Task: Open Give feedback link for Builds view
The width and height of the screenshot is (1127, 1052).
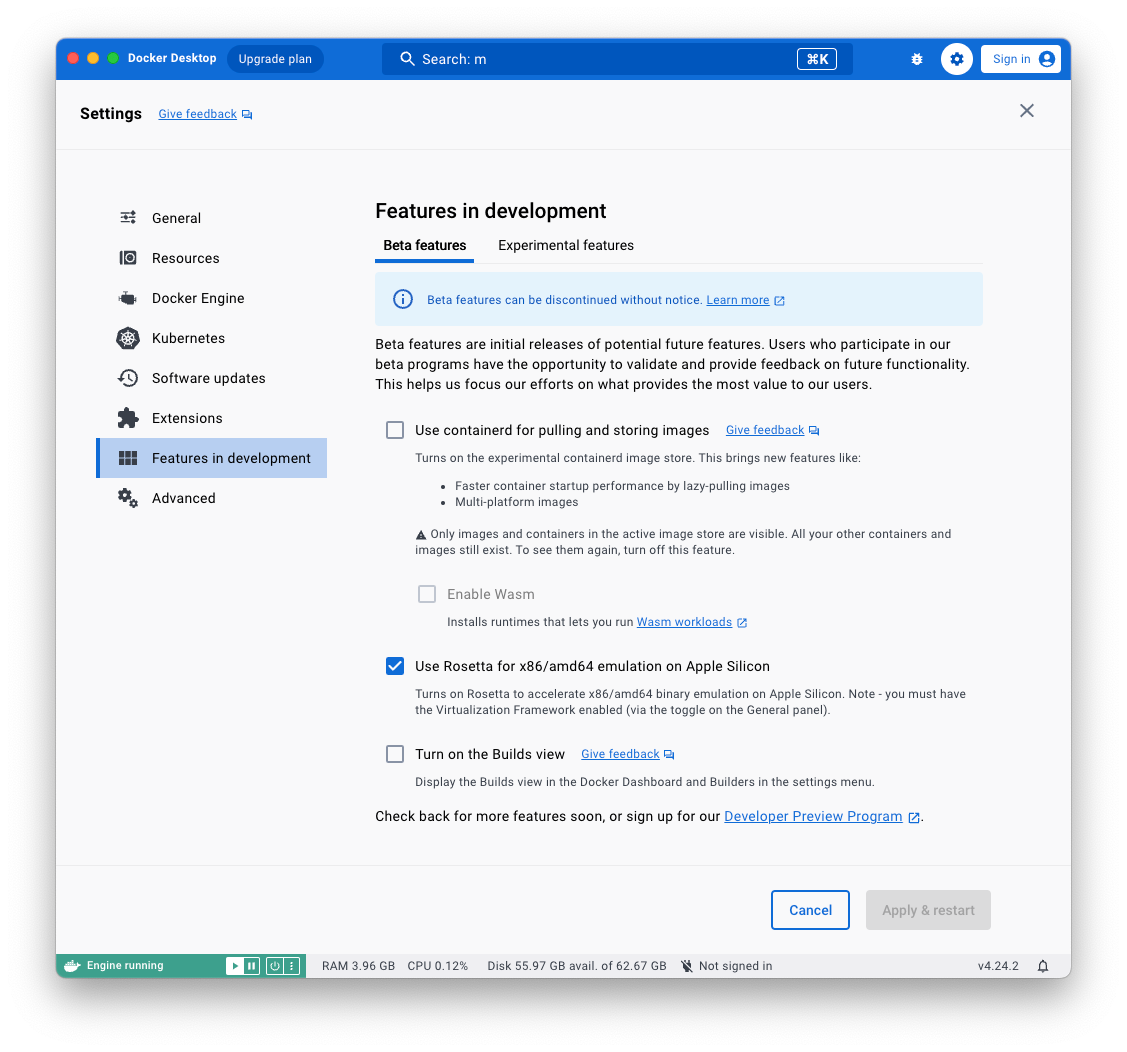Action: click(620, 754)
